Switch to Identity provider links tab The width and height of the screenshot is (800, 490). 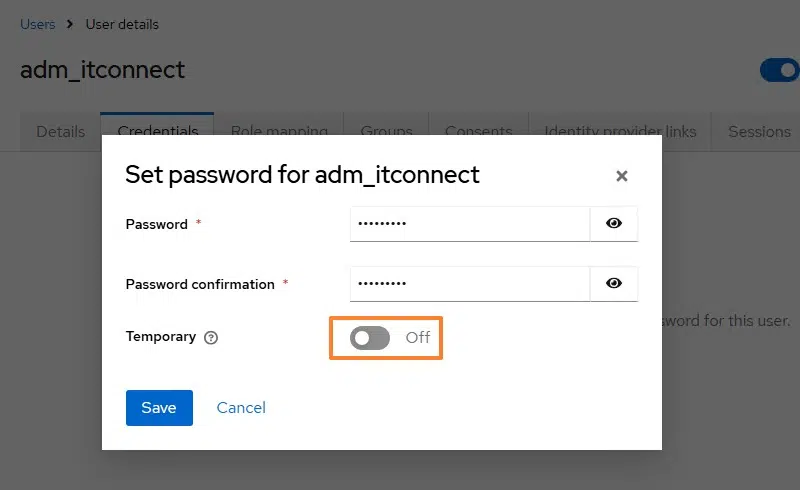point(620,130)
